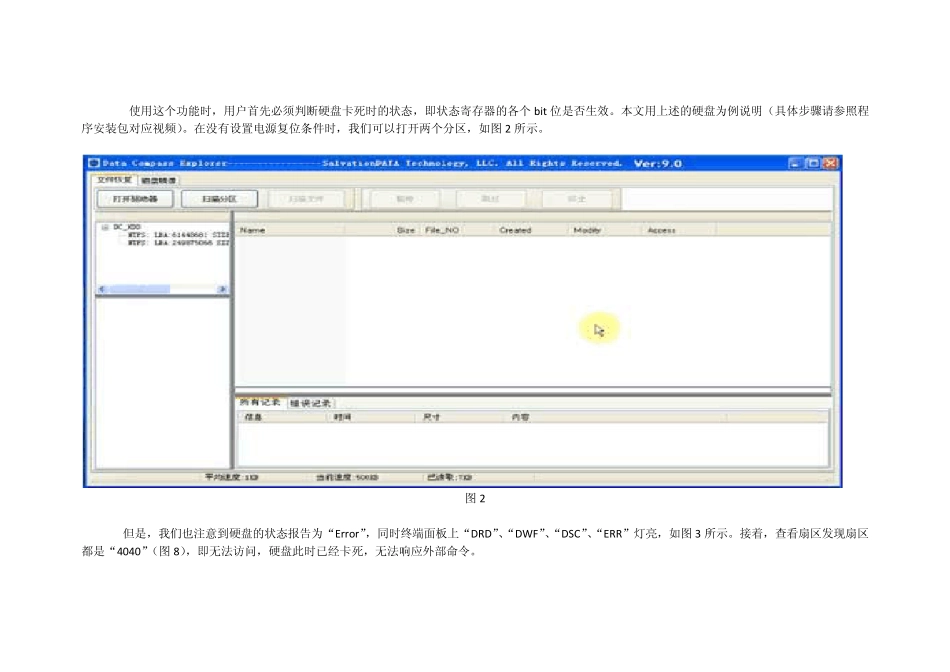Viewport: 950px width, 672px height.
Task: Open the 所有记录 log tab
Action: point(261,402)
